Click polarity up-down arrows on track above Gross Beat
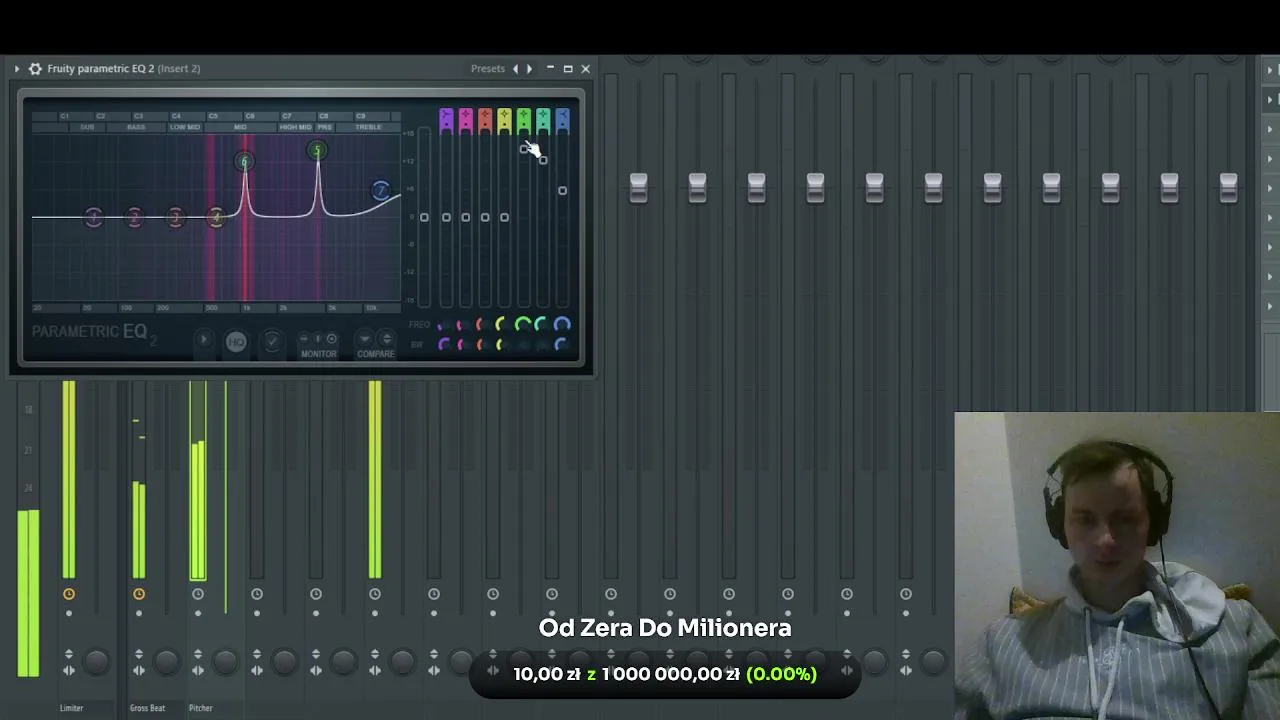 139,654
